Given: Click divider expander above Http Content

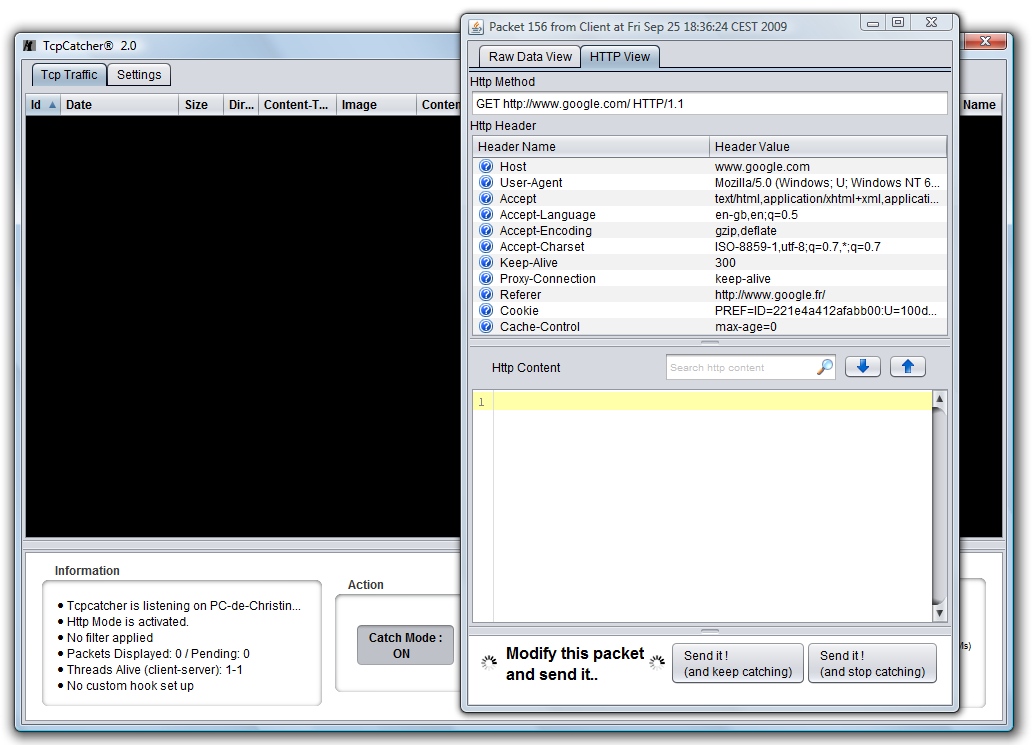Looking at the screenshot, I should point(710,342).
